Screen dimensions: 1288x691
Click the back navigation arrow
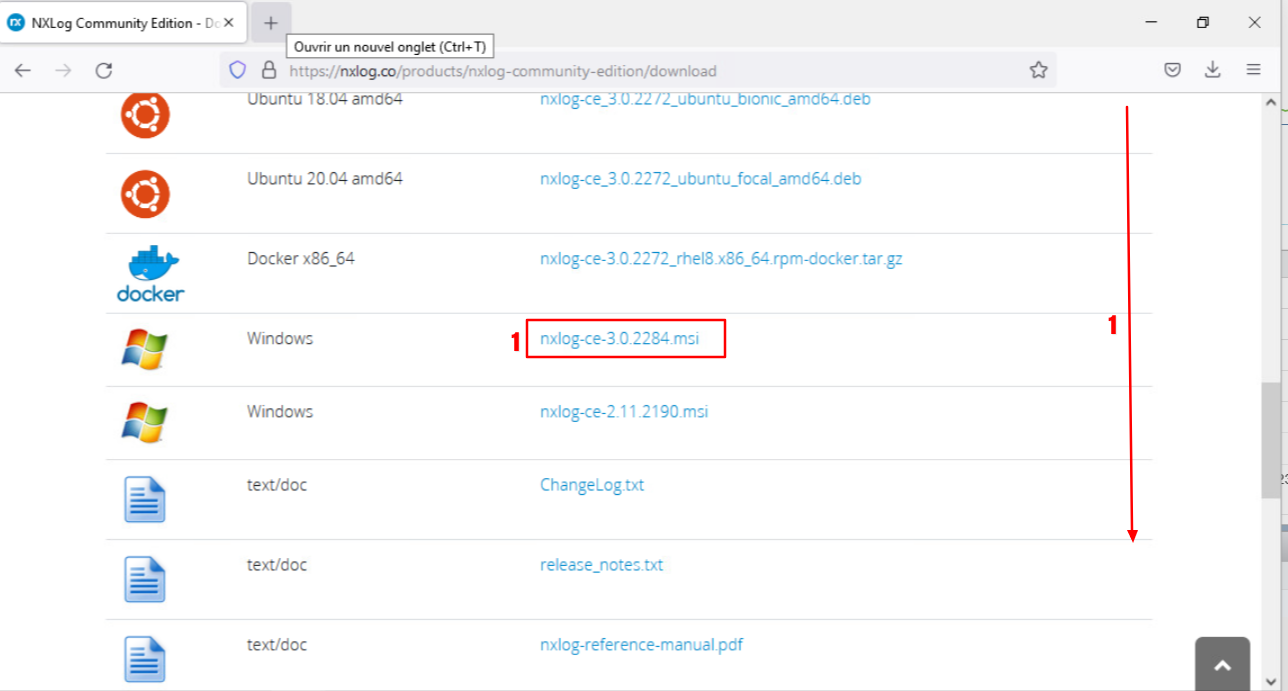tap(23, 70)
